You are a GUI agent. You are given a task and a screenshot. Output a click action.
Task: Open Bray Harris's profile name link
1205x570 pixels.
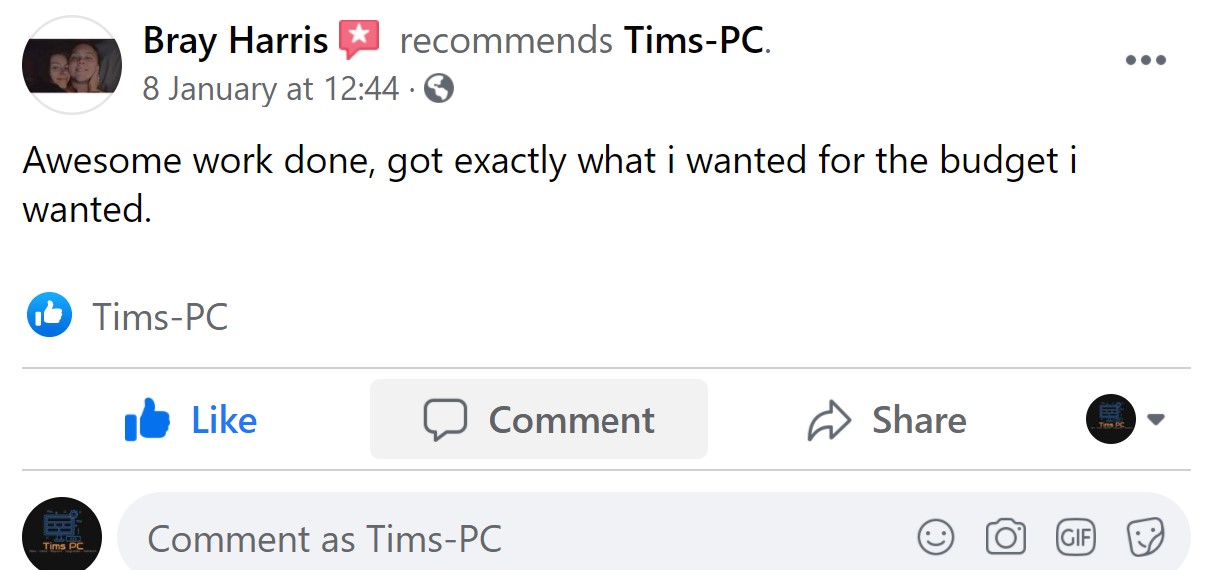pyautogui.click(x=235, y=41)
